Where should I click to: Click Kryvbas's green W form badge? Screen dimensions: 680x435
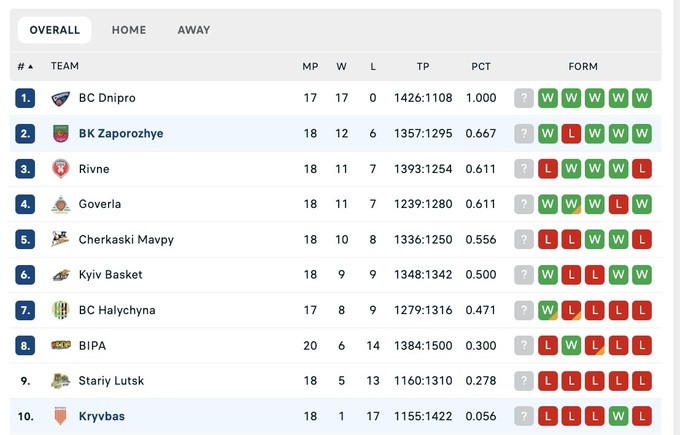tap(618, 416)
